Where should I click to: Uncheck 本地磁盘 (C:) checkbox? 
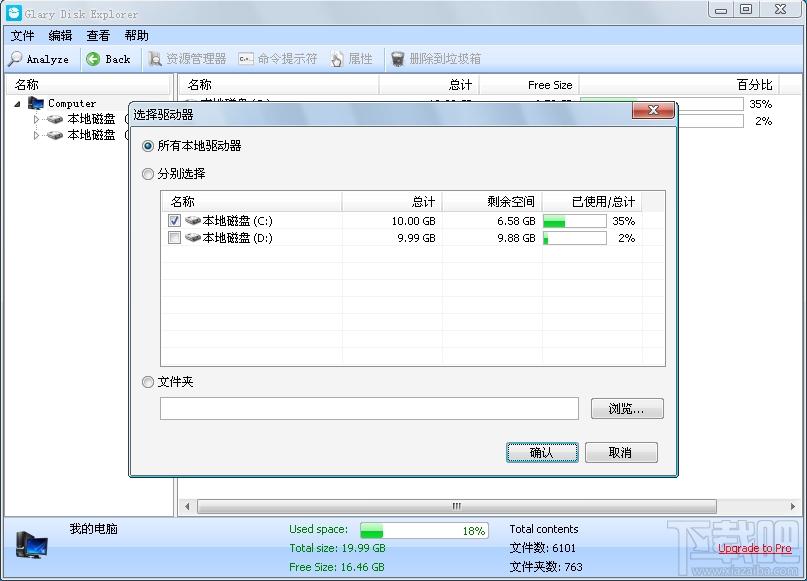(174, 221)
